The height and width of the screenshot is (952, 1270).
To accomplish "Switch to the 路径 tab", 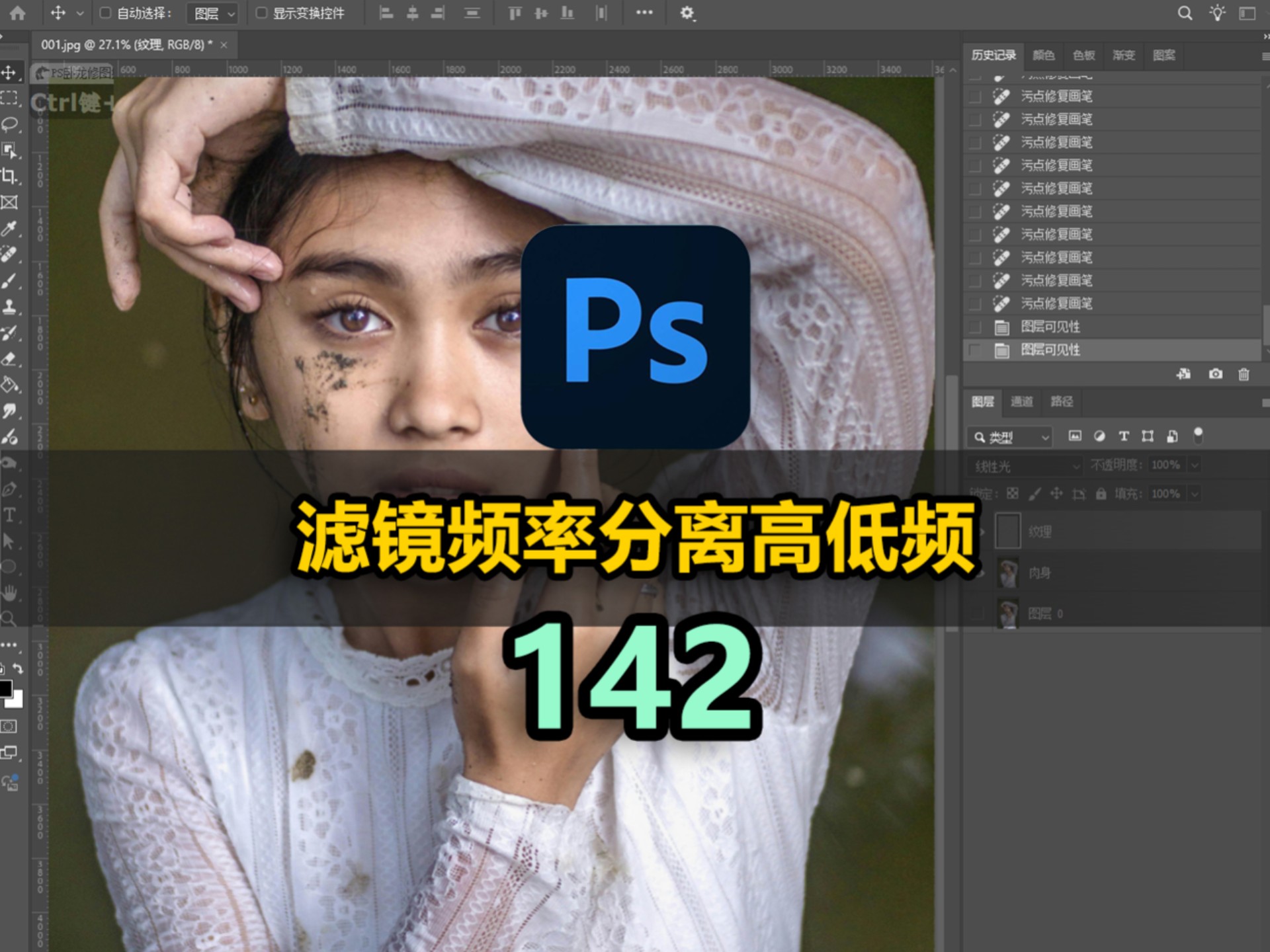I will tap(1062, 401).
